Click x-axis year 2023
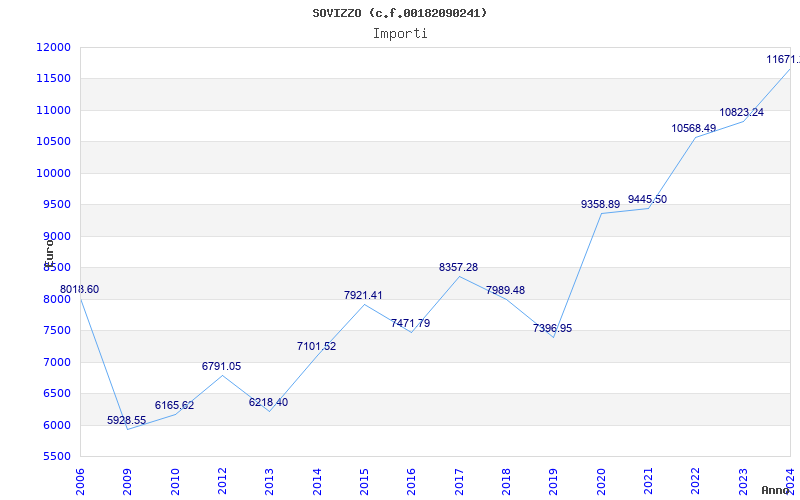Screen dimensions: 800x500 click(x=743, y=482)
